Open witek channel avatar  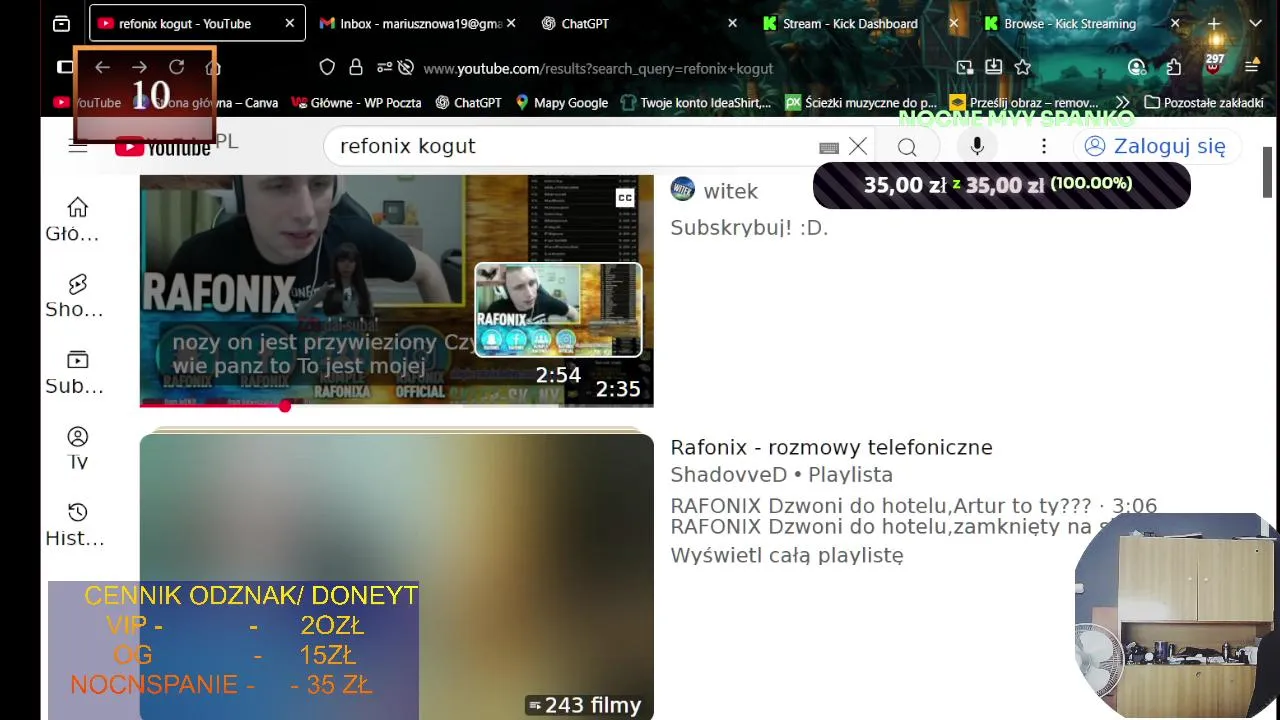pos(682,190)
